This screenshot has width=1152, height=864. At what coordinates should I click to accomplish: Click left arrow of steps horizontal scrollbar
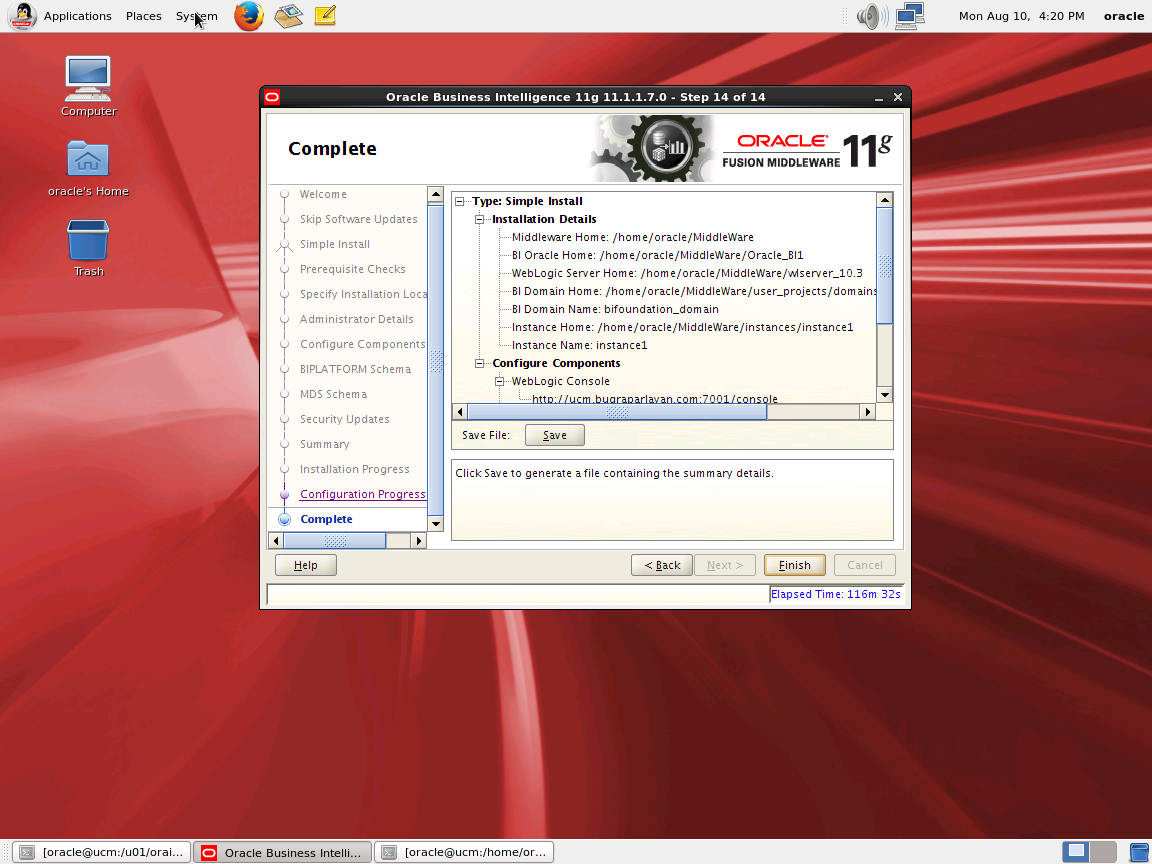tap(276, 541)
